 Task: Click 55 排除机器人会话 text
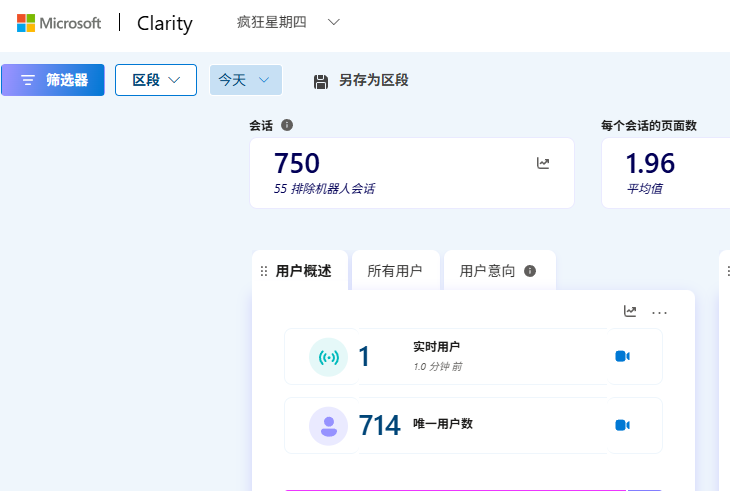(324, 188)
